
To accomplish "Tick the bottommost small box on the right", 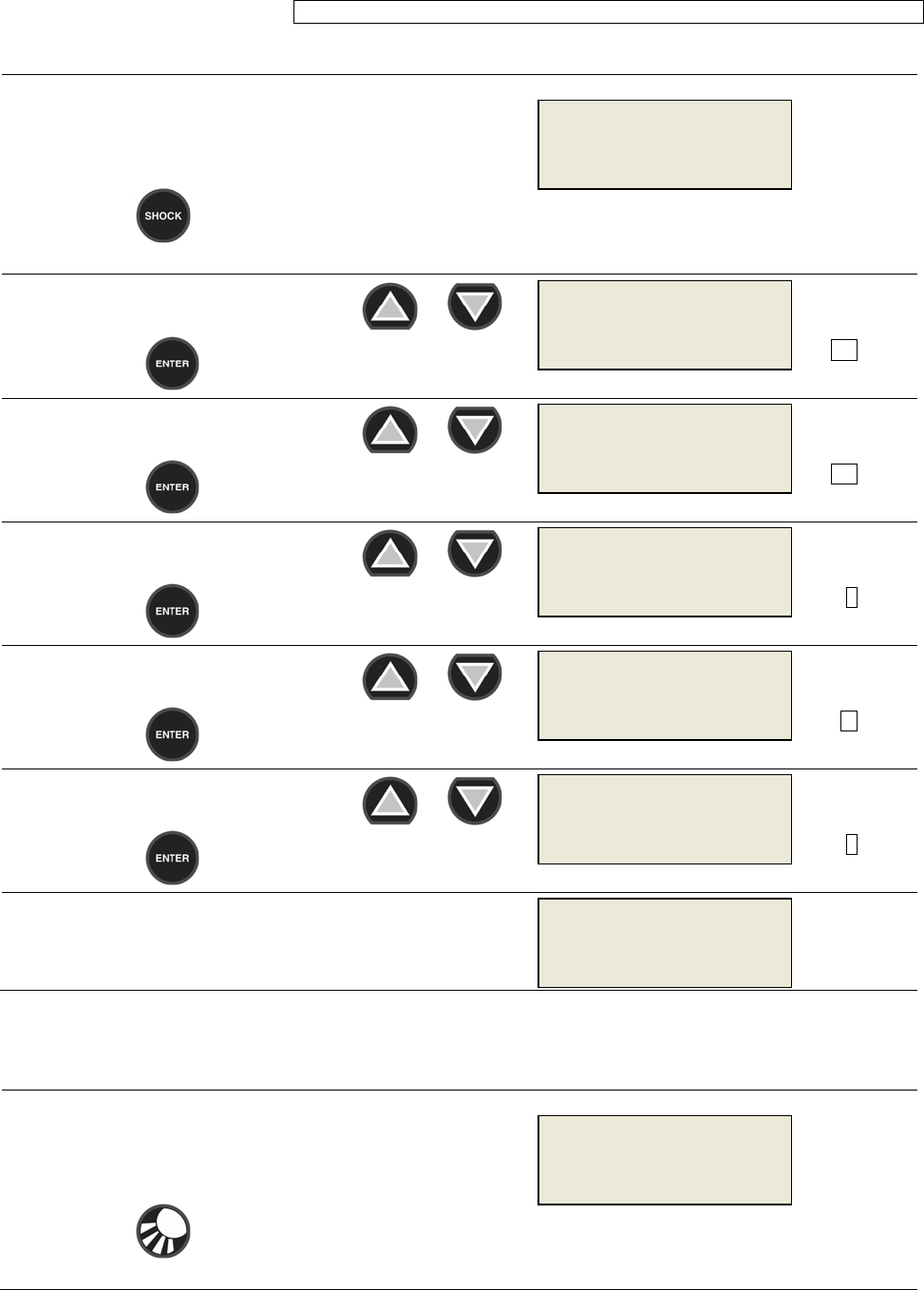I will pyautogui.click(x=852, y=844).
